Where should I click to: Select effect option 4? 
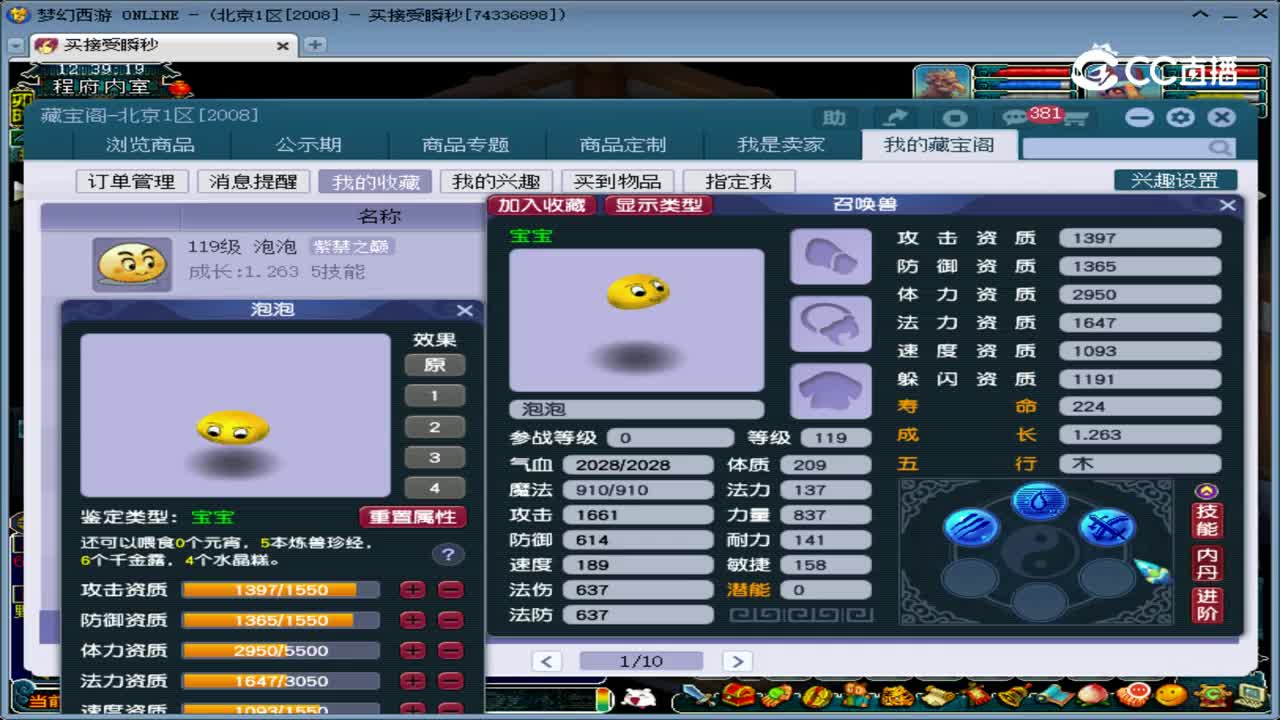[435, 488]
